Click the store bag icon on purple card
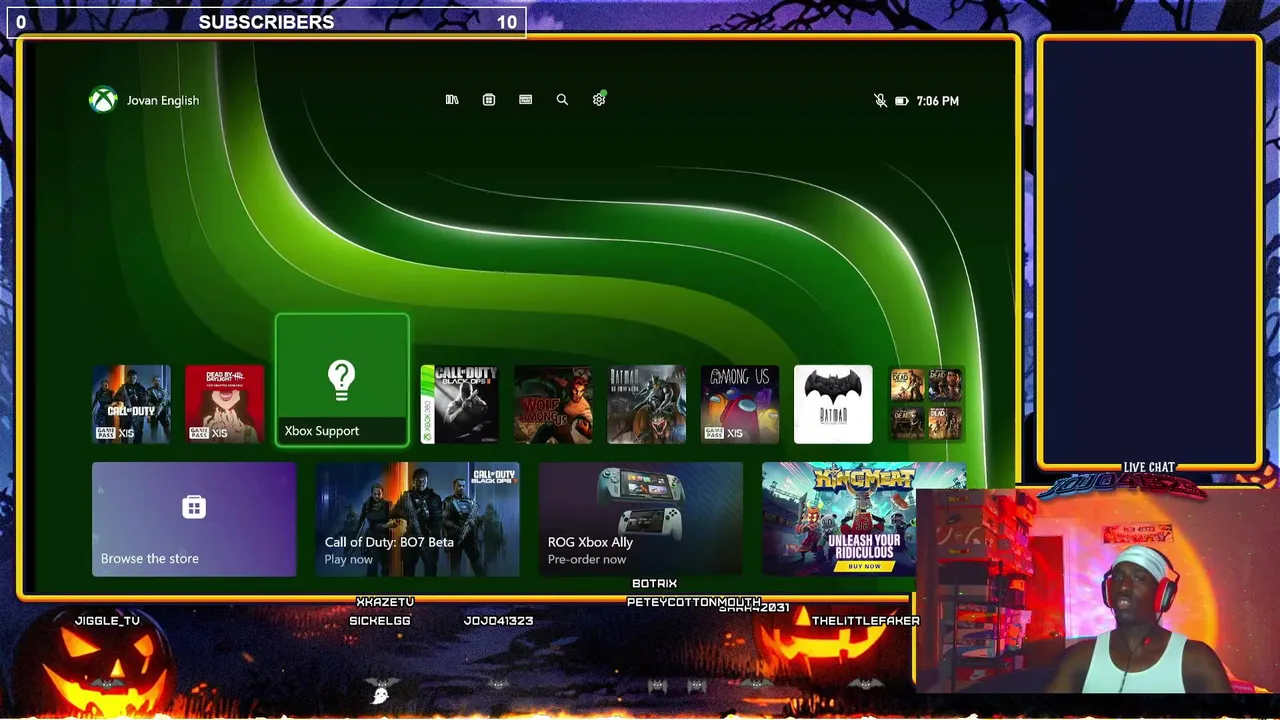 click(x=194, y=507)
